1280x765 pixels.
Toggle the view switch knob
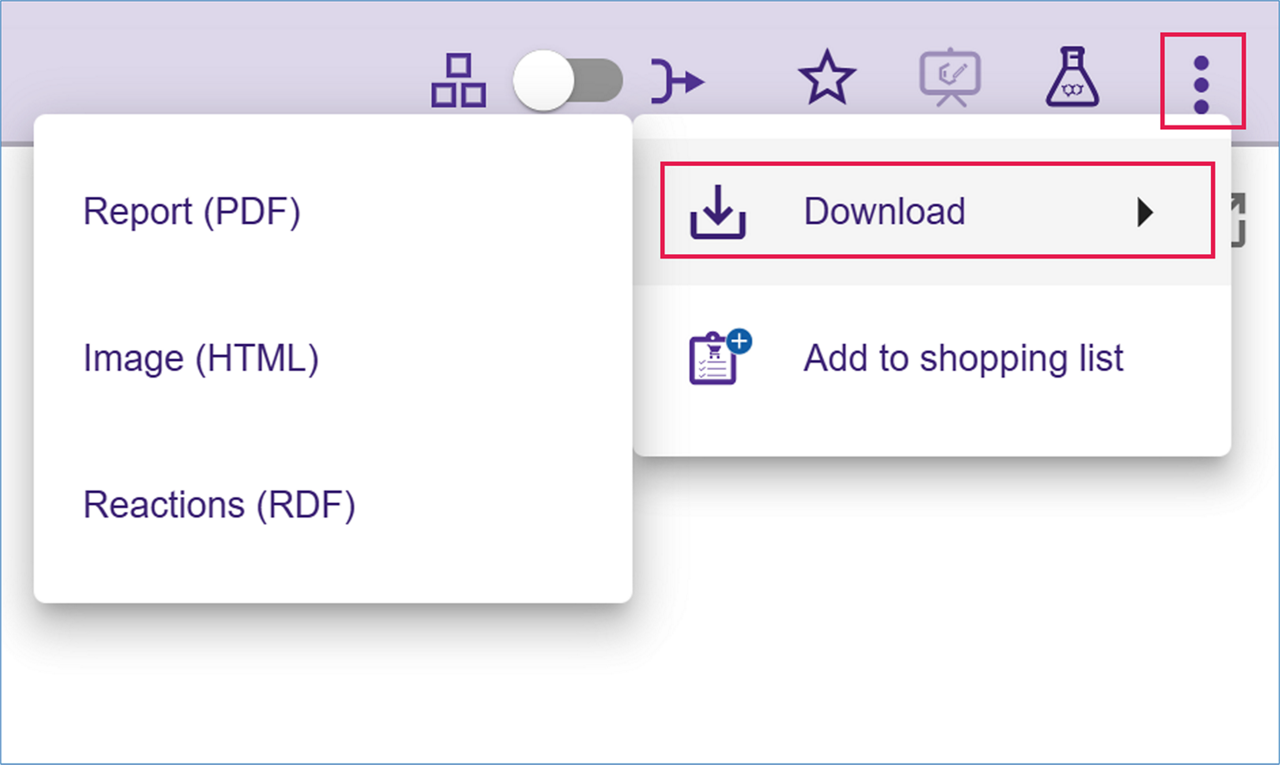[x=543, y=81]
